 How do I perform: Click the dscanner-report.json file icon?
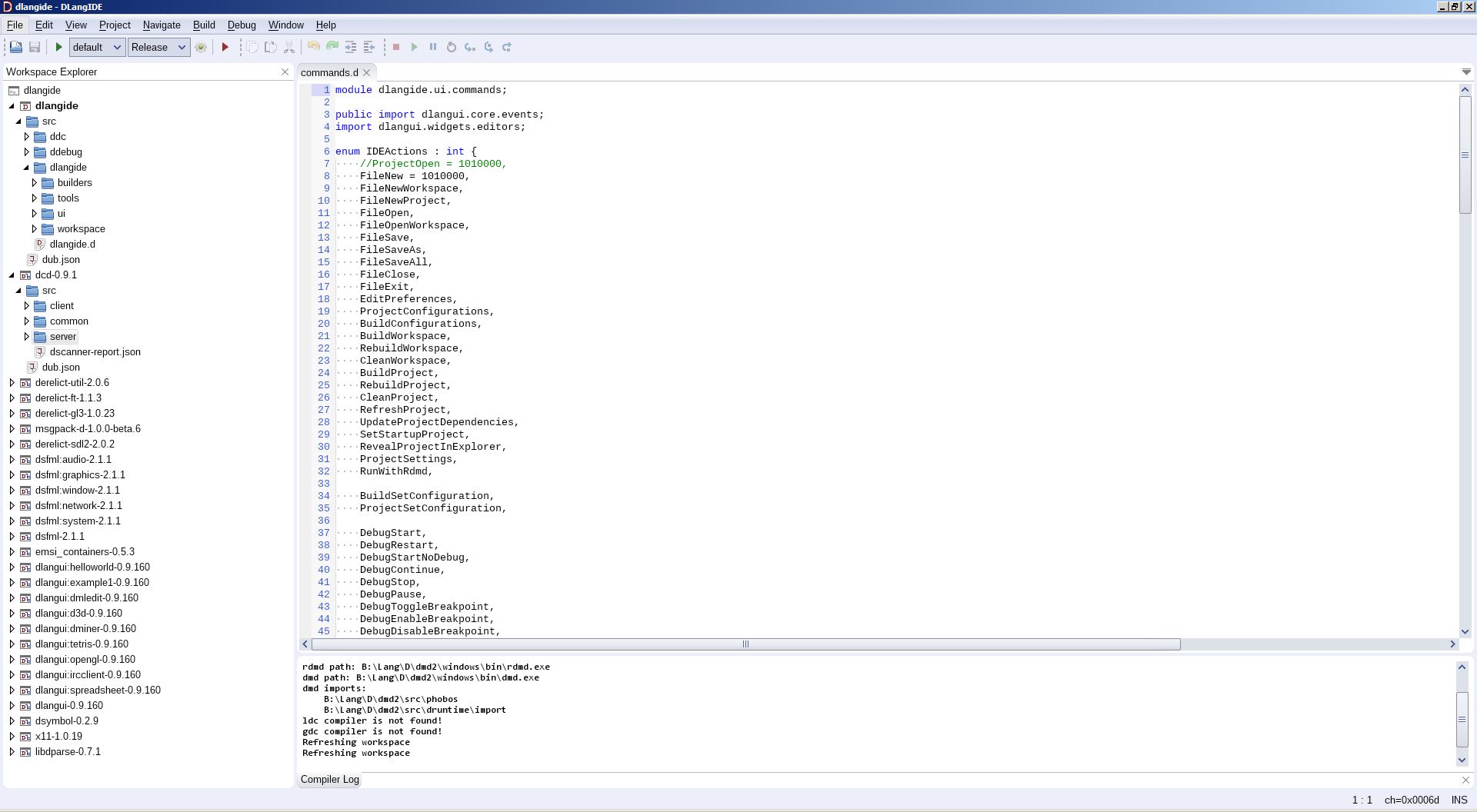pos(40,351)
